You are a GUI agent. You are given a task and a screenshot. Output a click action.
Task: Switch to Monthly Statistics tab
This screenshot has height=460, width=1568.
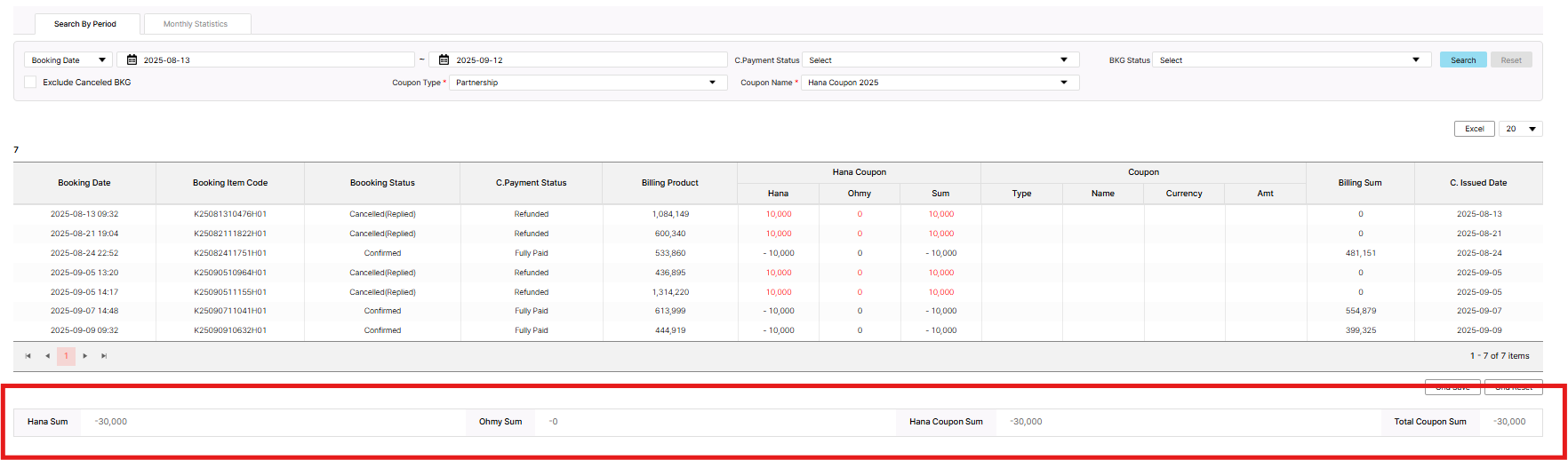196,24
